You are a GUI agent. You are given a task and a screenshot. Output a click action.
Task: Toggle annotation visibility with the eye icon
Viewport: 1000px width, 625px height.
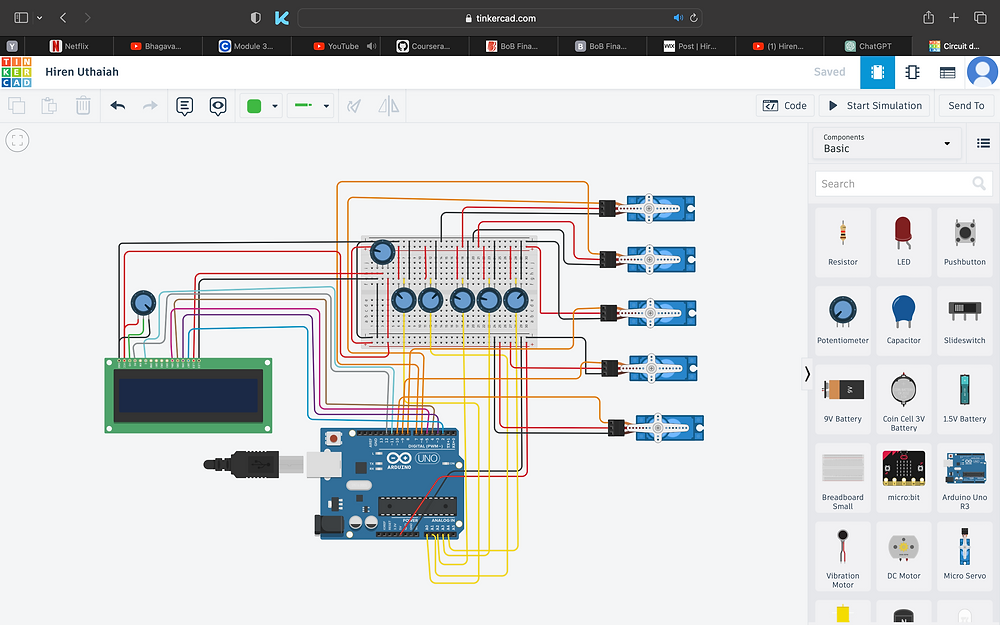[218, 105]
